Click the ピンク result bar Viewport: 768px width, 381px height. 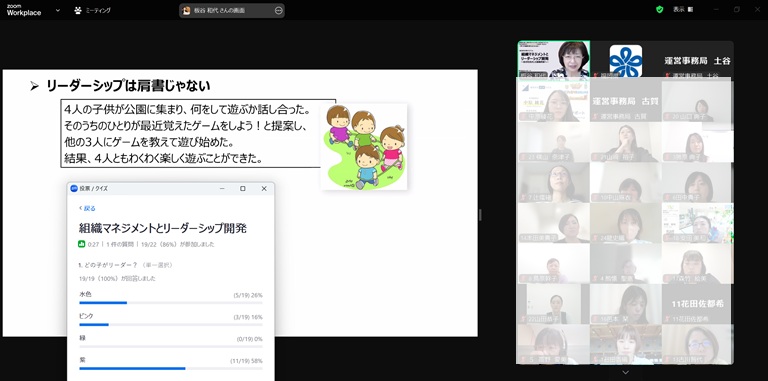[170, 324]
